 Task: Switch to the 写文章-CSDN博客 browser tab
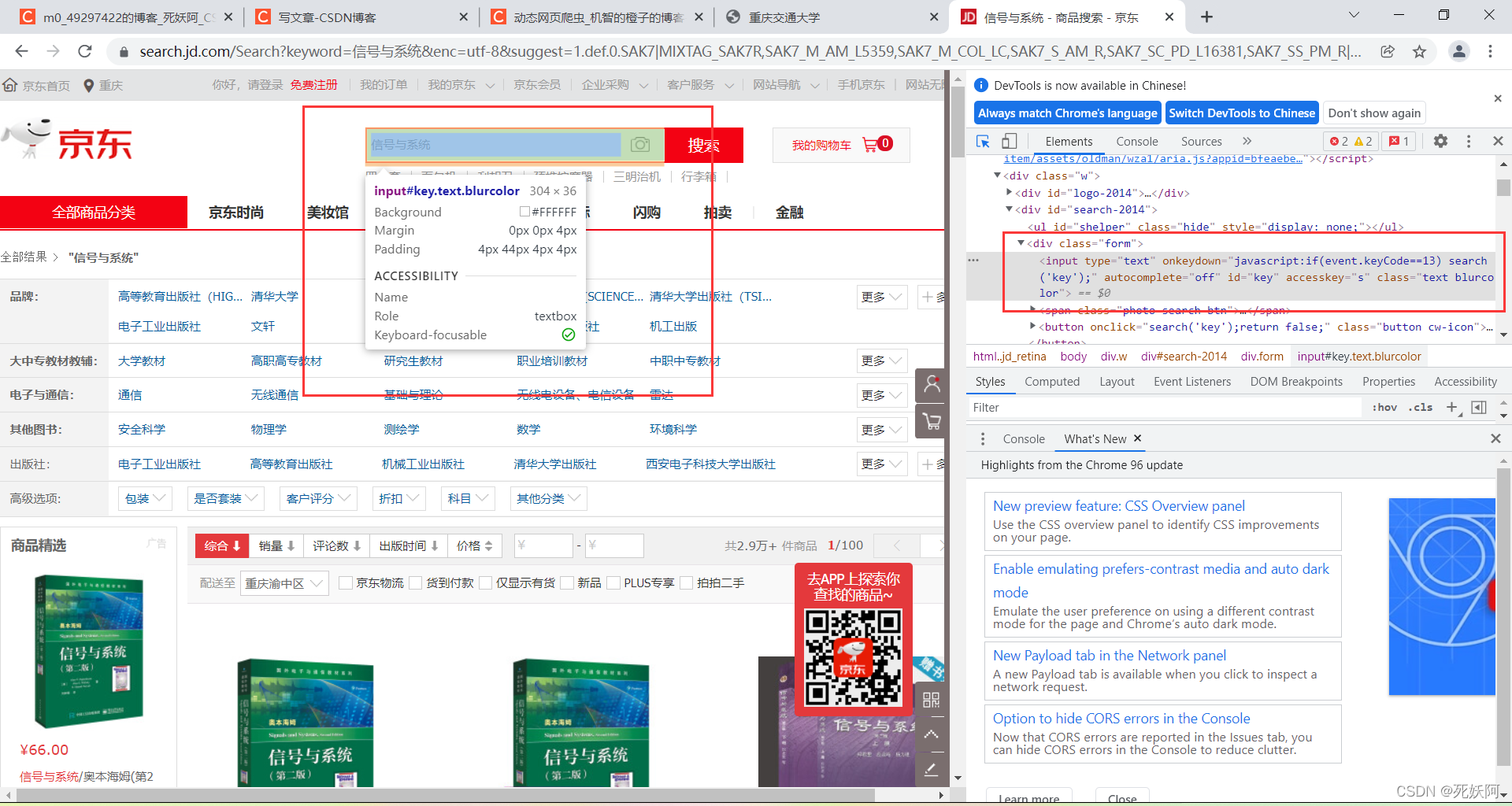[361, 17]
